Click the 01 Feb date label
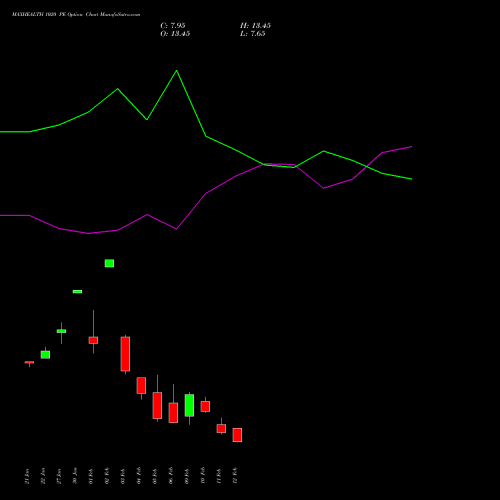Viewport: 500px width, 500px height. click(x=91, y=476)
